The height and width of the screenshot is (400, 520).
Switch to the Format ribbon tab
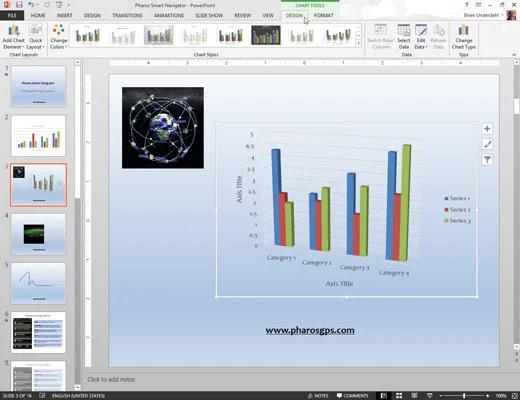323,15
